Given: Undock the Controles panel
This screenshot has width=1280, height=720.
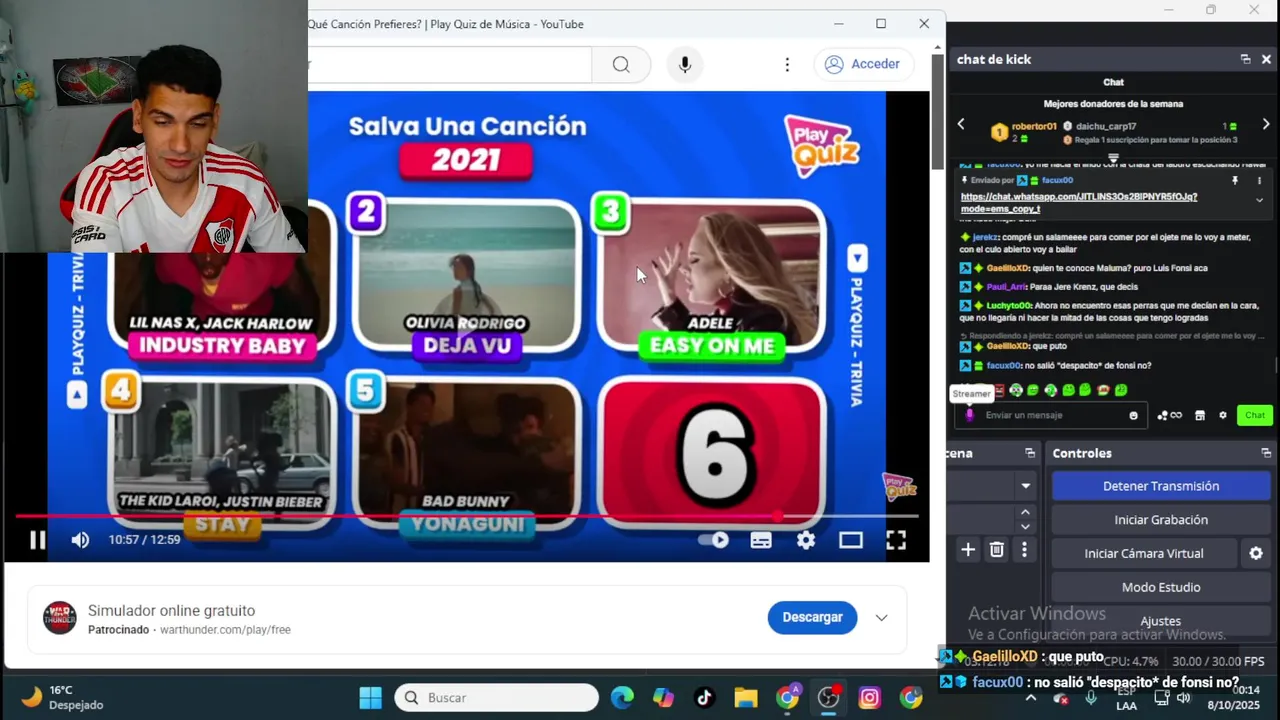Looking at the screenshot, I should pyautogui.click(x=1266, y=453).
